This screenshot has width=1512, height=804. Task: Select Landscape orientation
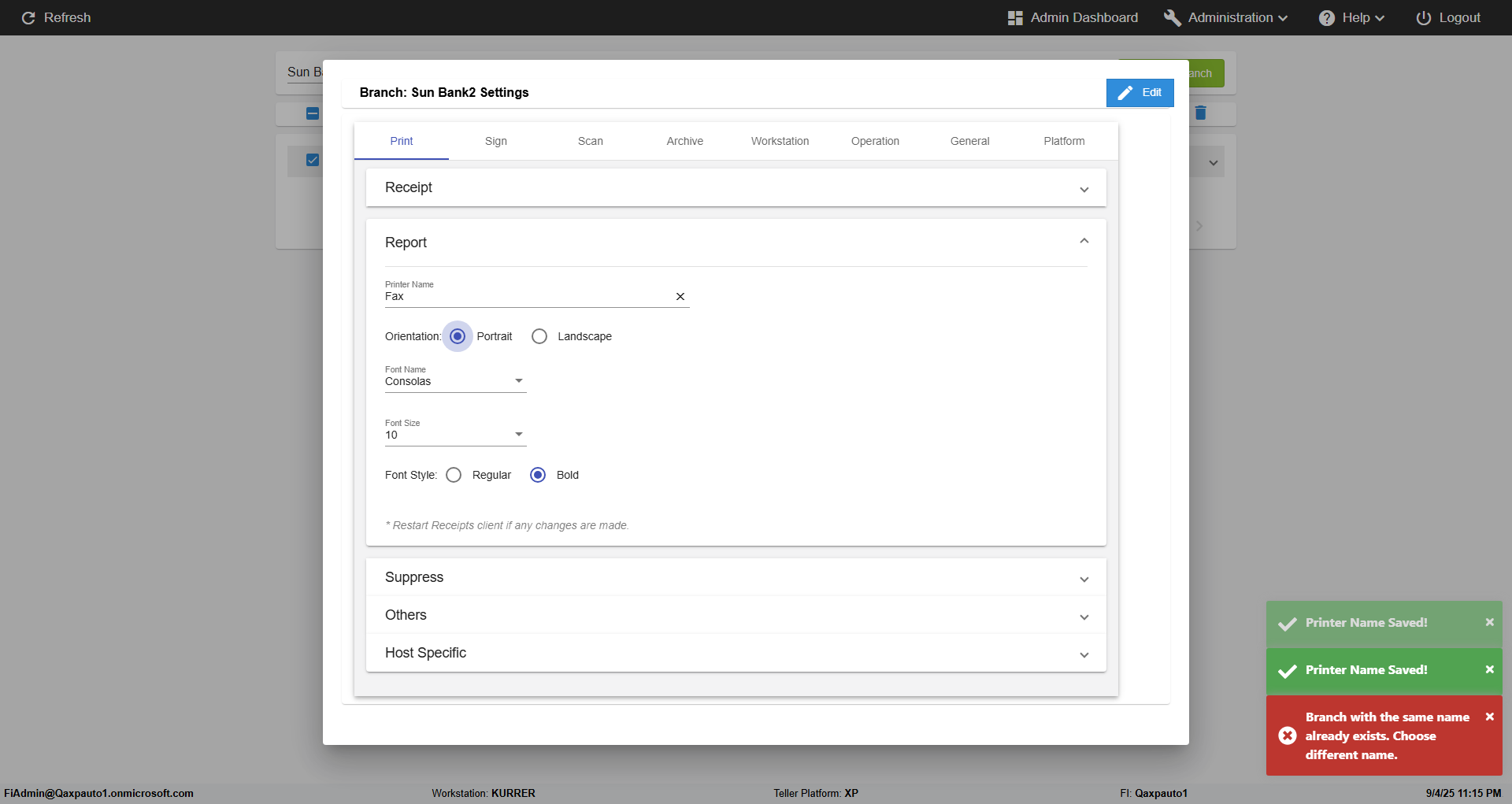(539, 336)
